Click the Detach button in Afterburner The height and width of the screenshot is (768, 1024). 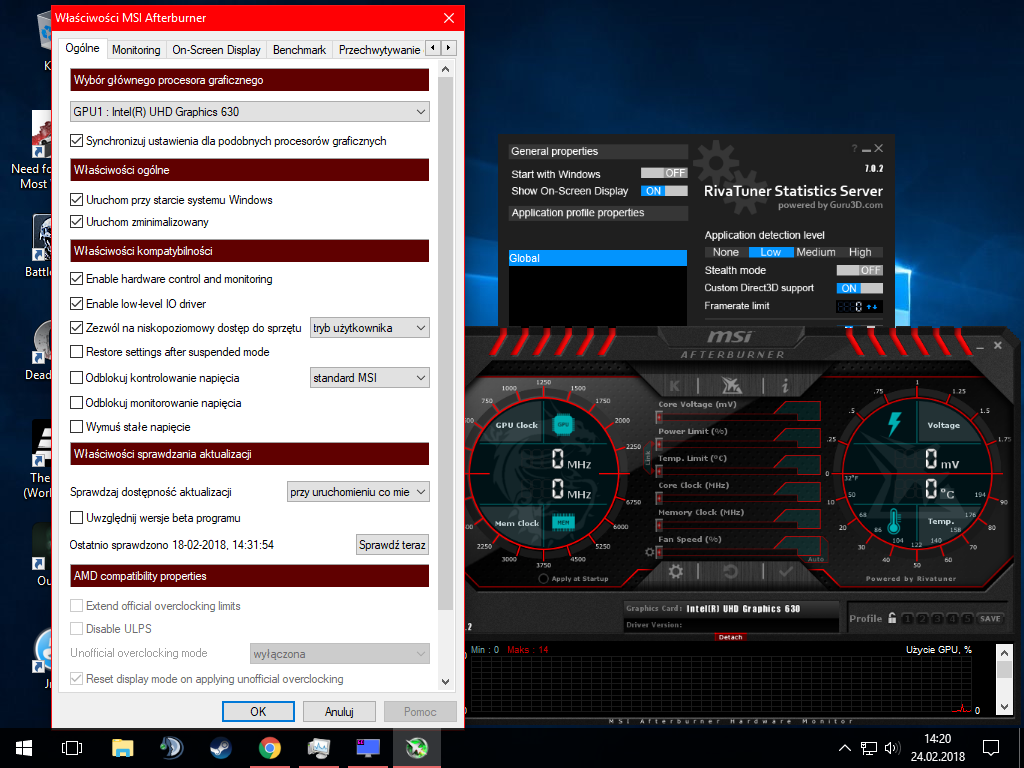pyautogui.click(x=730, y=637)
